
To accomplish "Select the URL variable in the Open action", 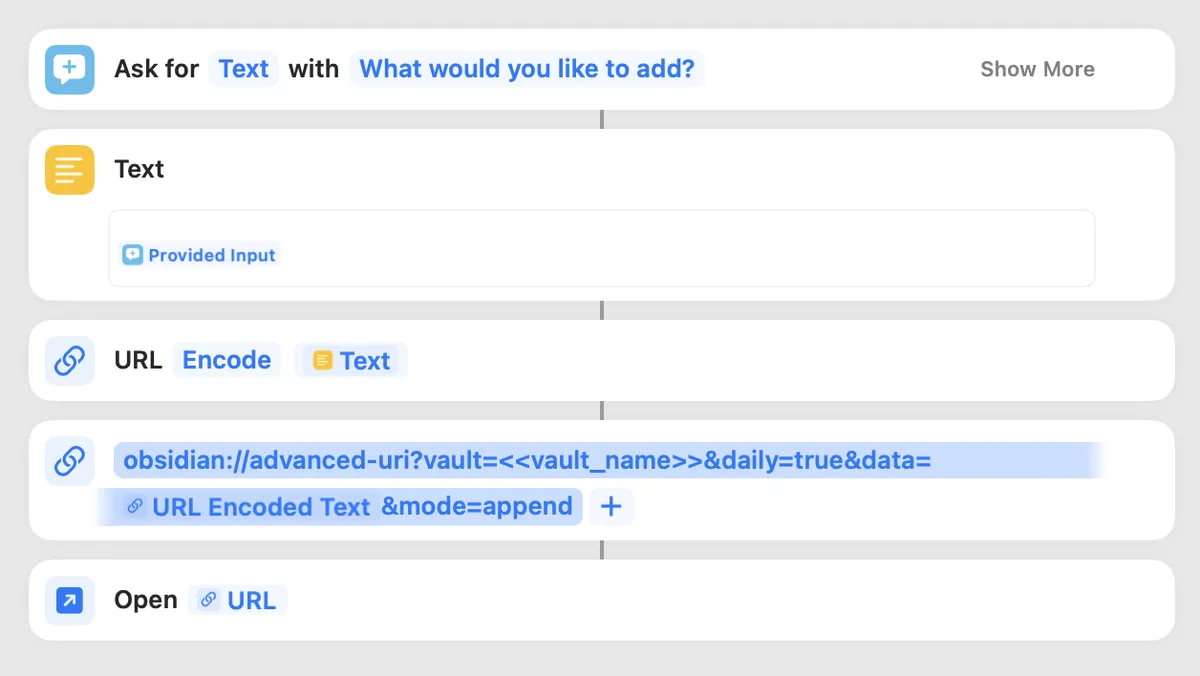I will 238,600.
